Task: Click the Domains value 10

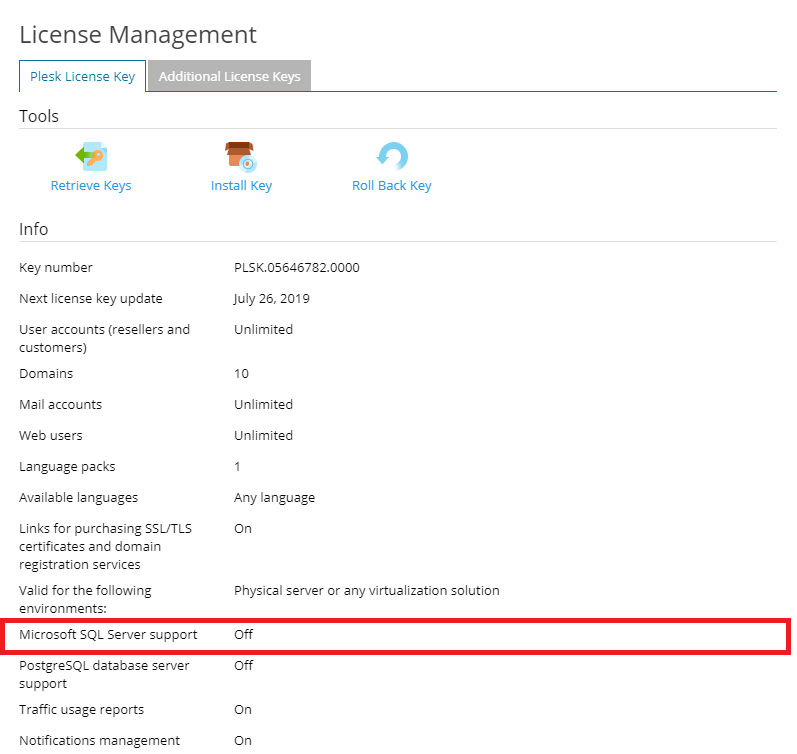Action: [x=241, y=373]
